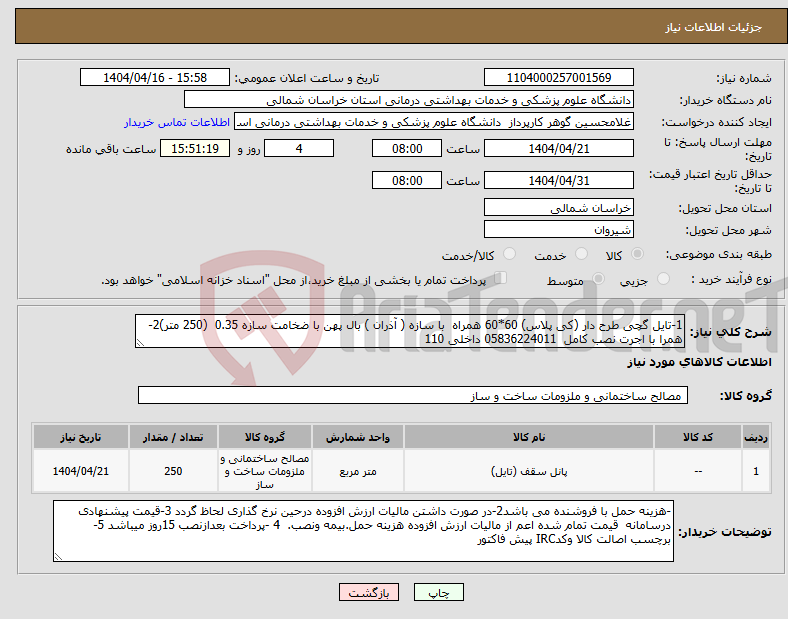788x619 pixels.
Task: Select the خدمت radio button
Action: [x=581, y=254]
